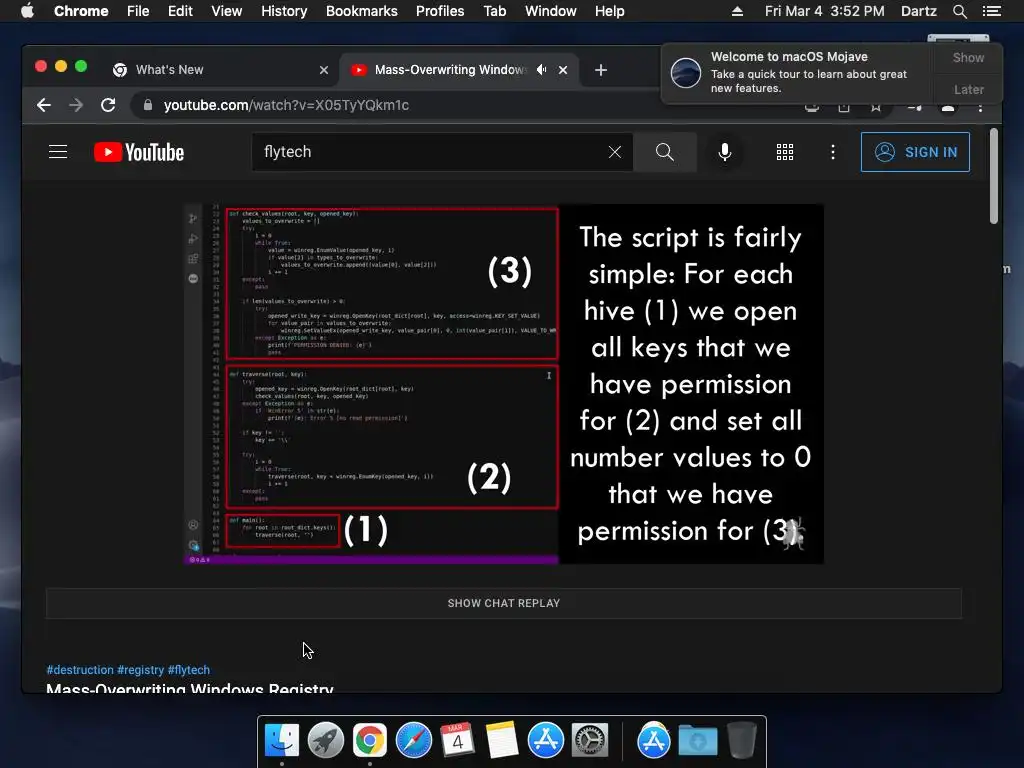Open the Tab menu
This screenshot has height=768, width=1024.
494,11
